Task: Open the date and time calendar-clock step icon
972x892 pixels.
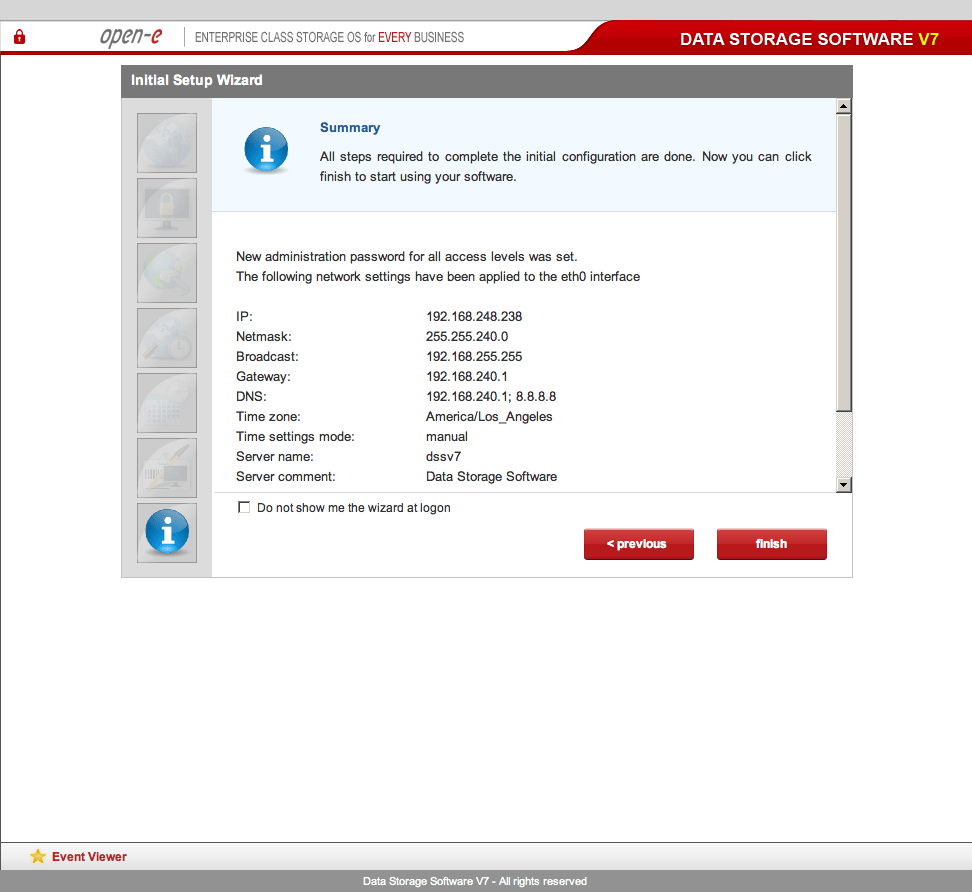Action: pos(167,403)
